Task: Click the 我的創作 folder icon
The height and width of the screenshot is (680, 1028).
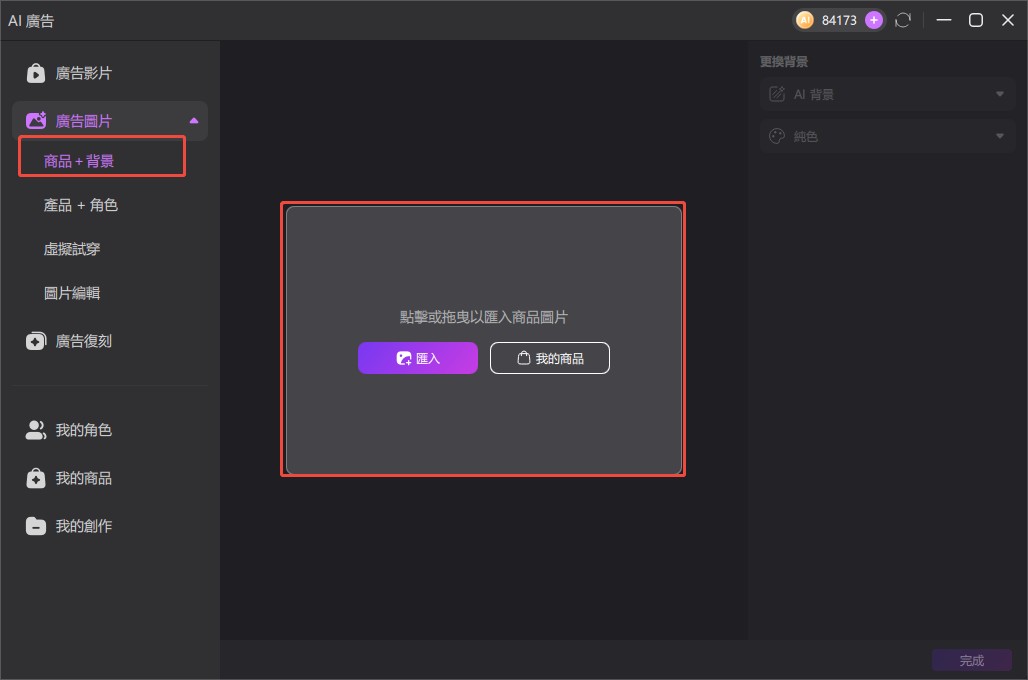Action: click(x=35, y=526)
